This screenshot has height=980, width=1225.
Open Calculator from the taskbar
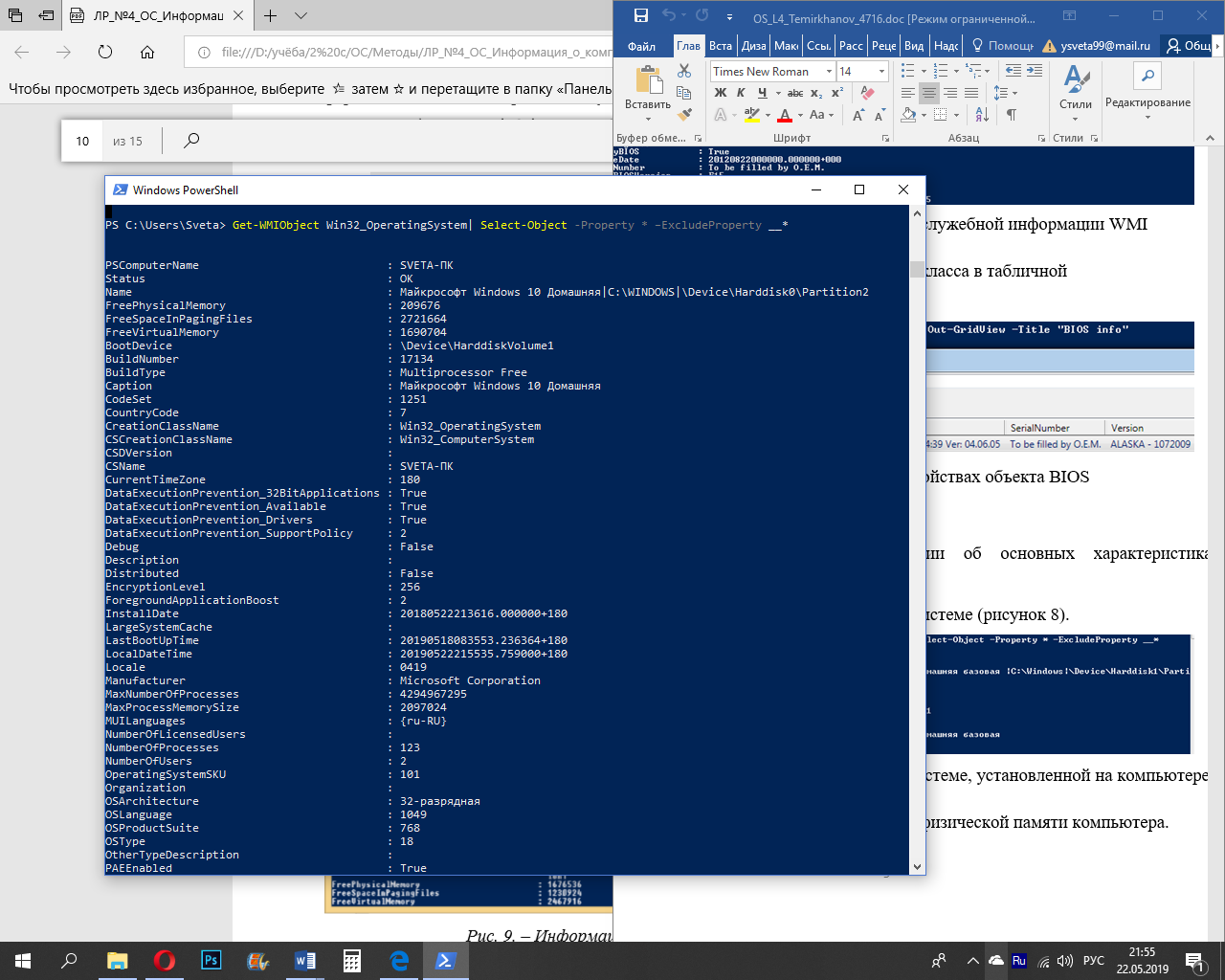tap(352, 961)
